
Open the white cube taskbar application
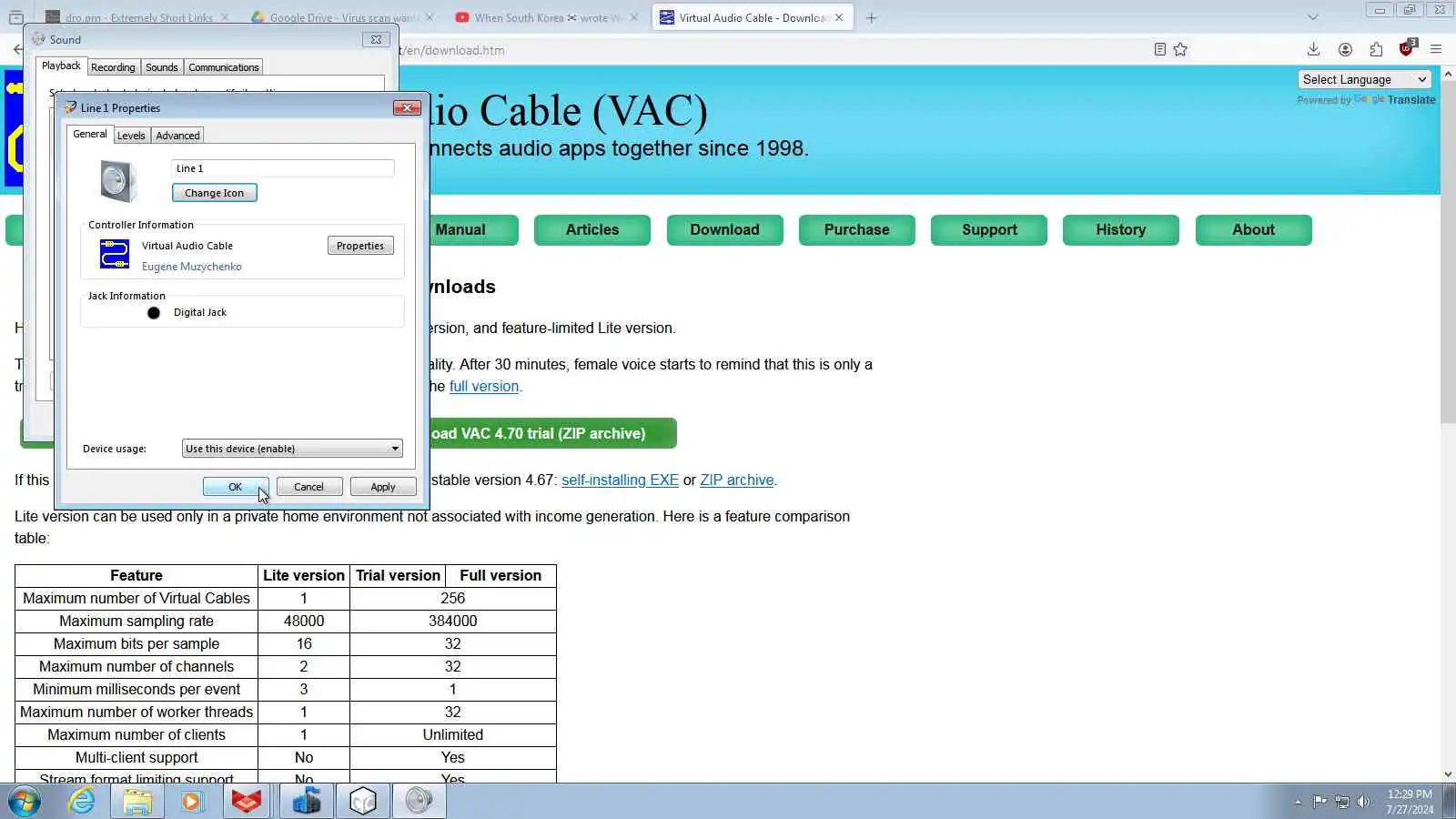point(363,802)
